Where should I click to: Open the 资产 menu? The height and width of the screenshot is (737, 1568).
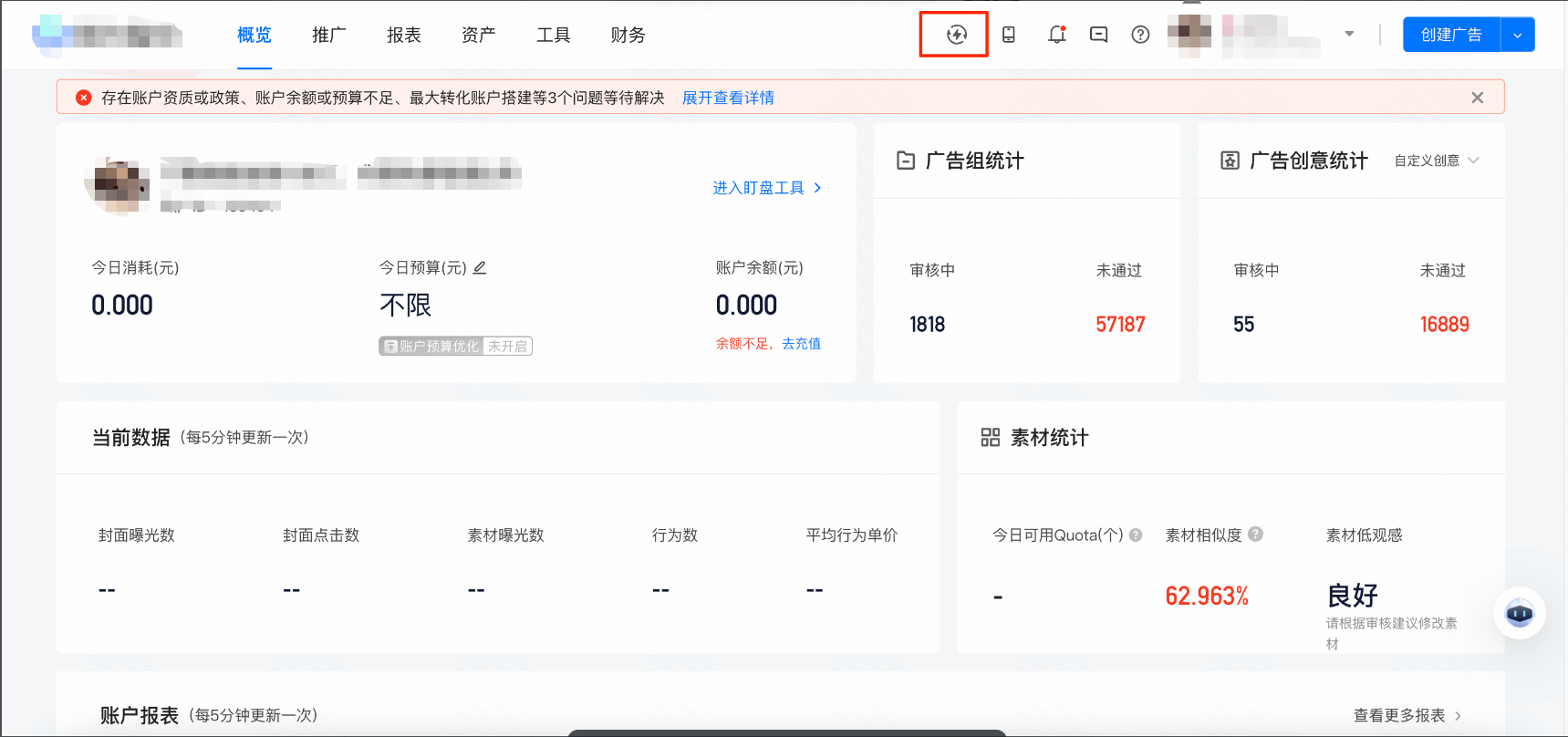point(479,35)
